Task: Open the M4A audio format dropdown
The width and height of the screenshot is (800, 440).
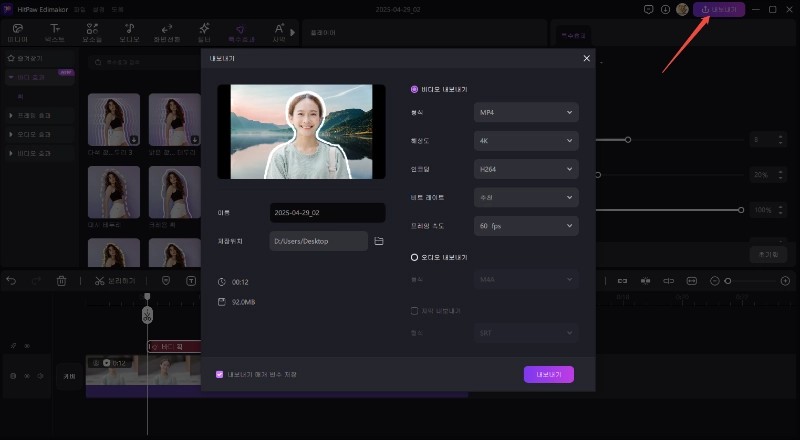Action: [x=526, y=280]
